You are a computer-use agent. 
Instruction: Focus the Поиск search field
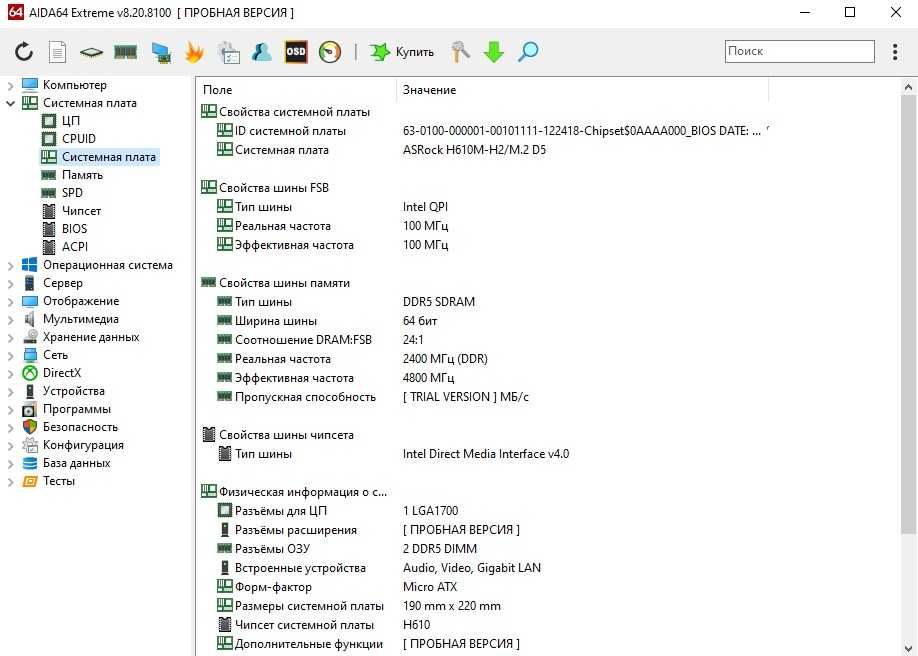point(799,52)
